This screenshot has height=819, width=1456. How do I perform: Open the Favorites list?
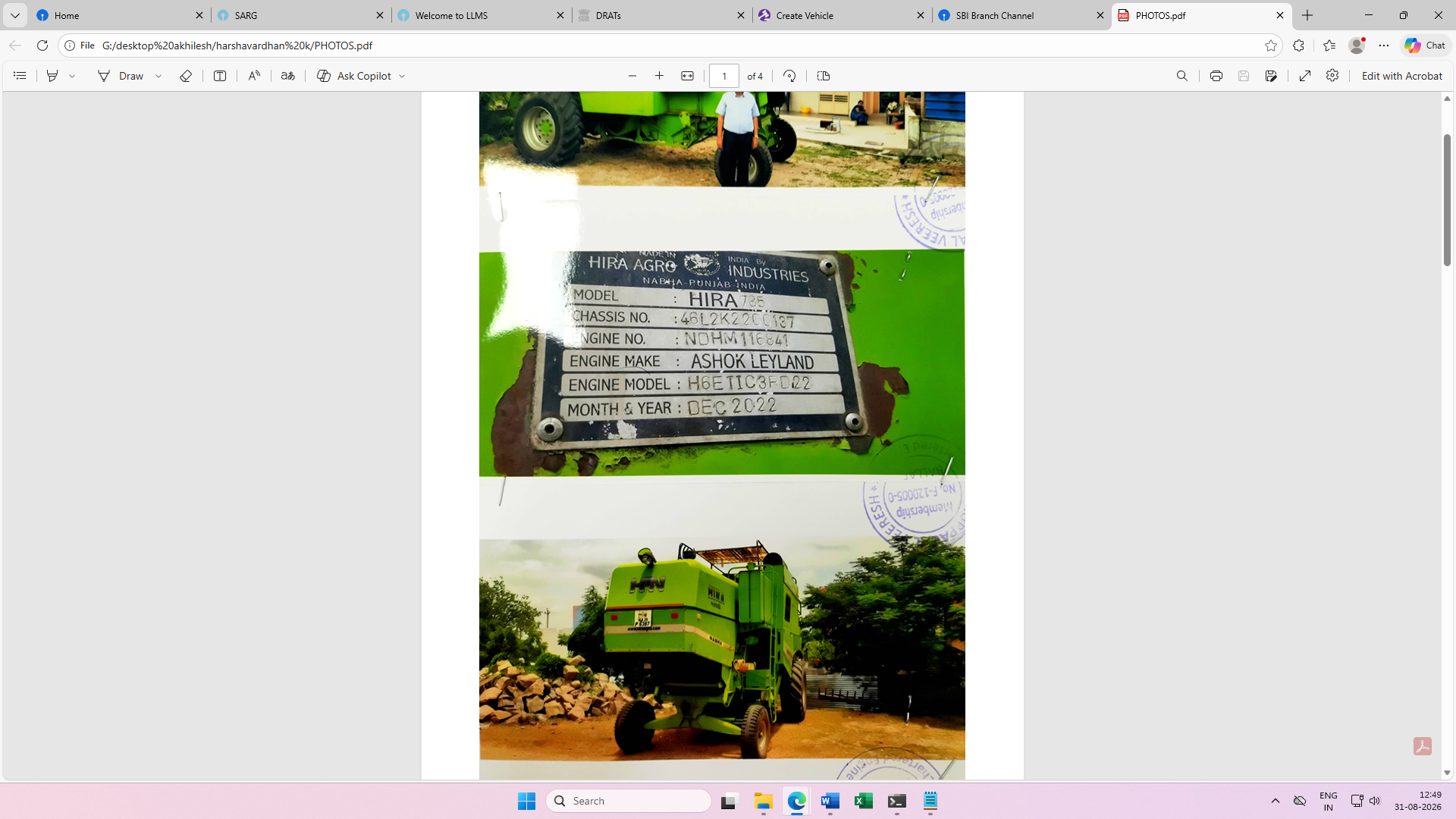[1329, 45]
